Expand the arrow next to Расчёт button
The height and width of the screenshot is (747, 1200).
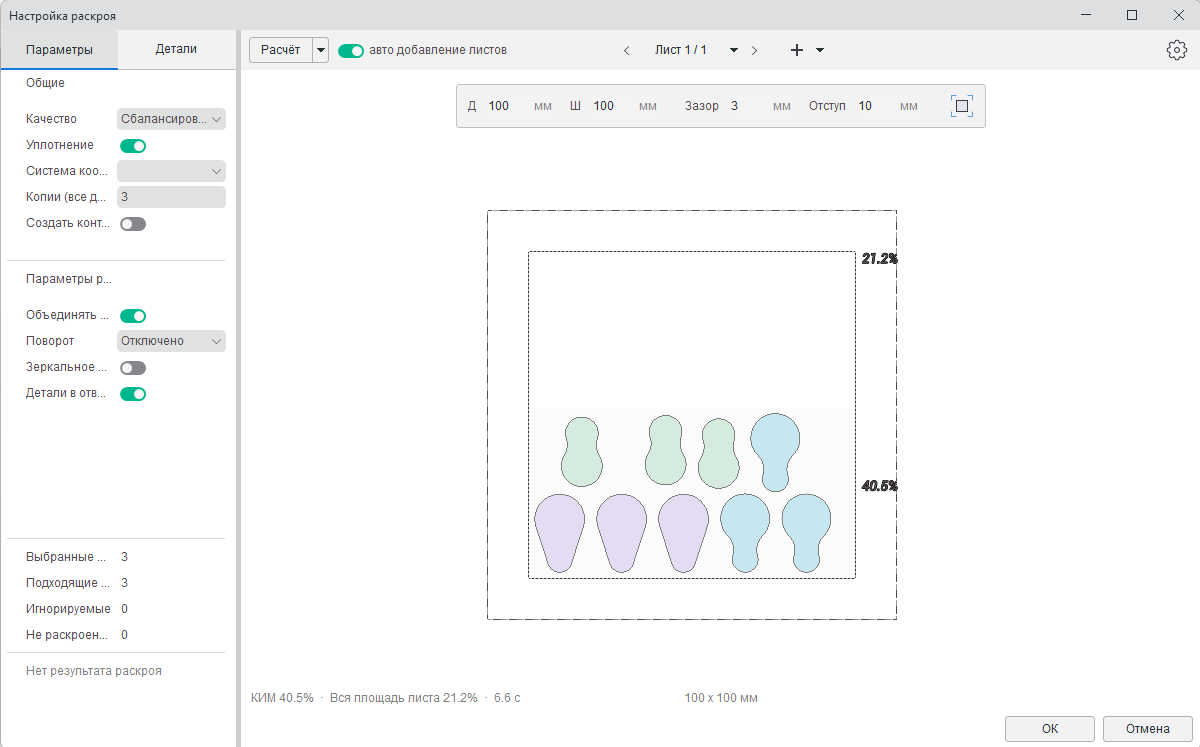pyautogui.click(x=321, y=50)
